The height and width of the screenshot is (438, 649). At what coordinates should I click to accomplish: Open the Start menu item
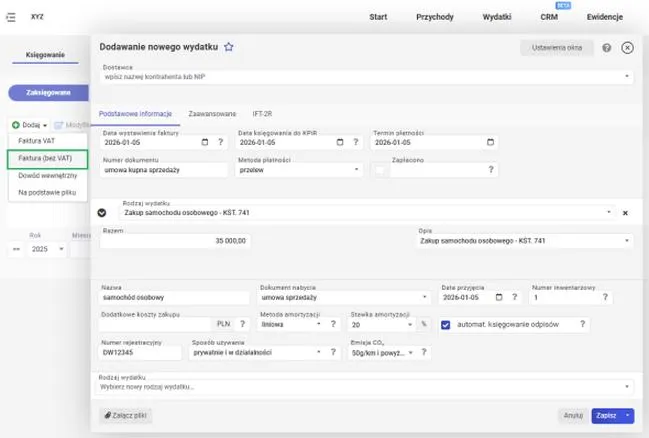point(378,17)
